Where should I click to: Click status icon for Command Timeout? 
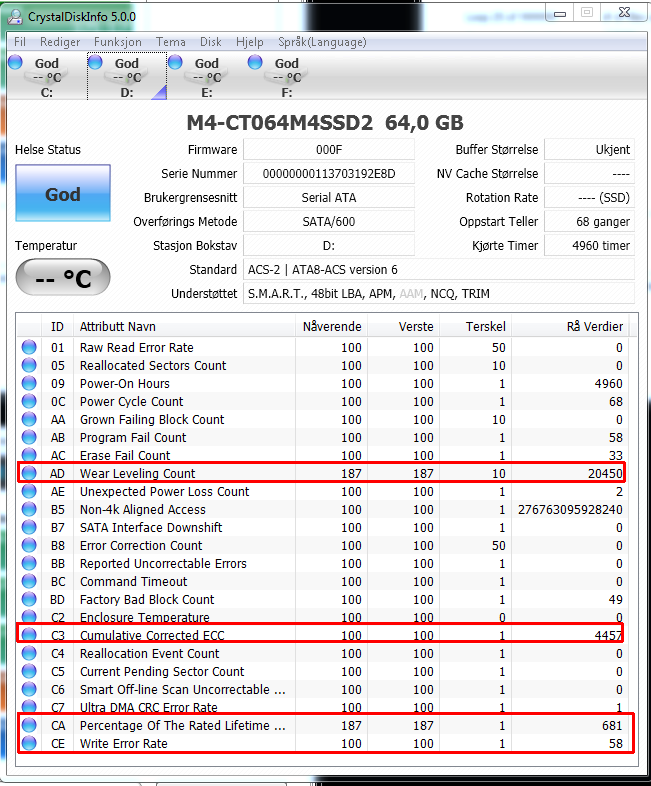29,581
